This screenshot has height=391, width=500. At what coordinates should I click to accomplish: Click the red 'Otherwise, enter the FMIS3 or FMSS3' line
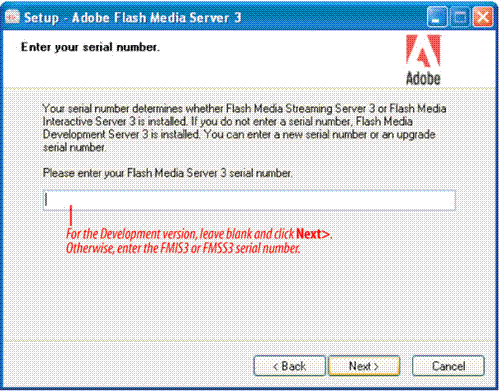pos(183,249)
